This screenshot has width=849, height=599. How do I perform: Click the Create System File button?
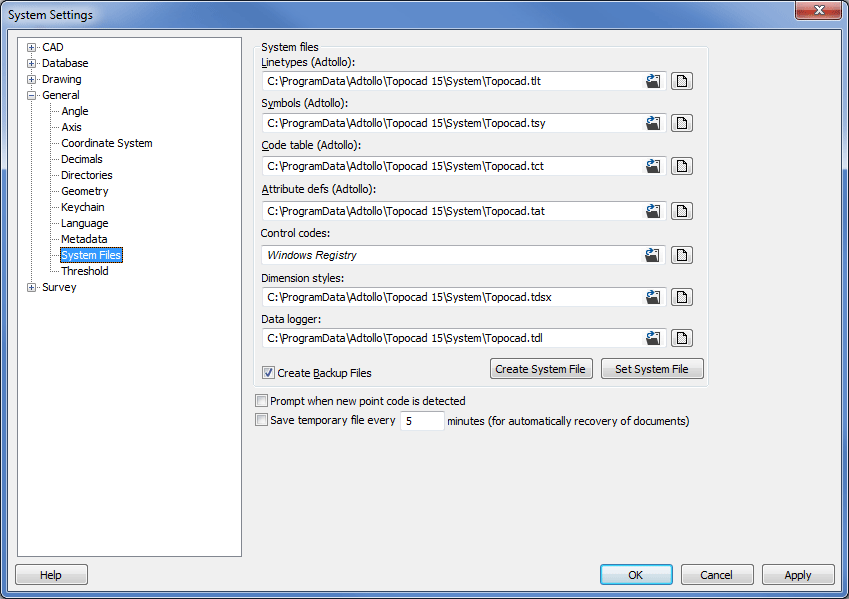(x=540, y=369)
